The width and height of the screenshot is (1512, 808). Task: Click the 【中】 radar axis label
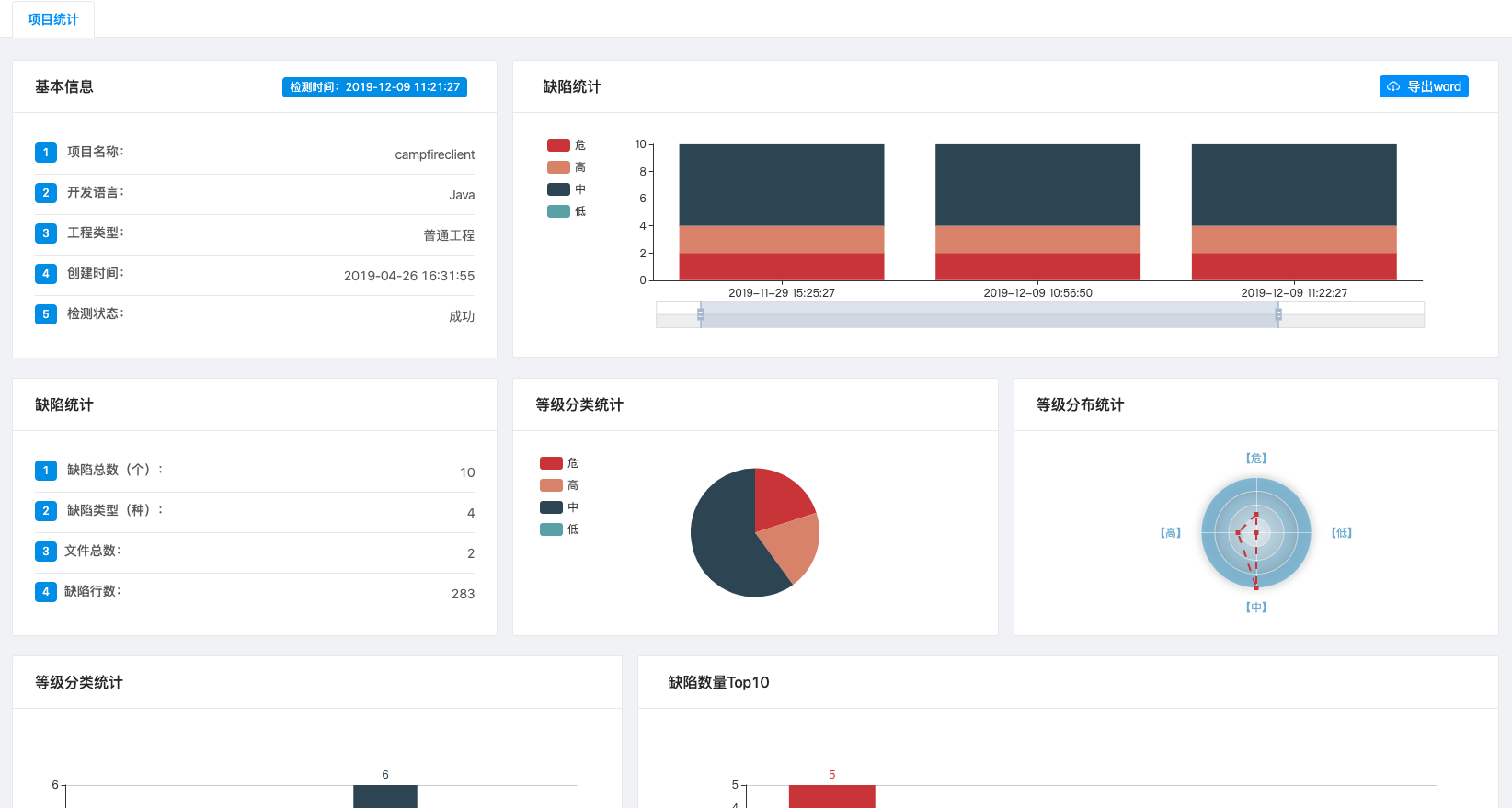(1256, 607)
